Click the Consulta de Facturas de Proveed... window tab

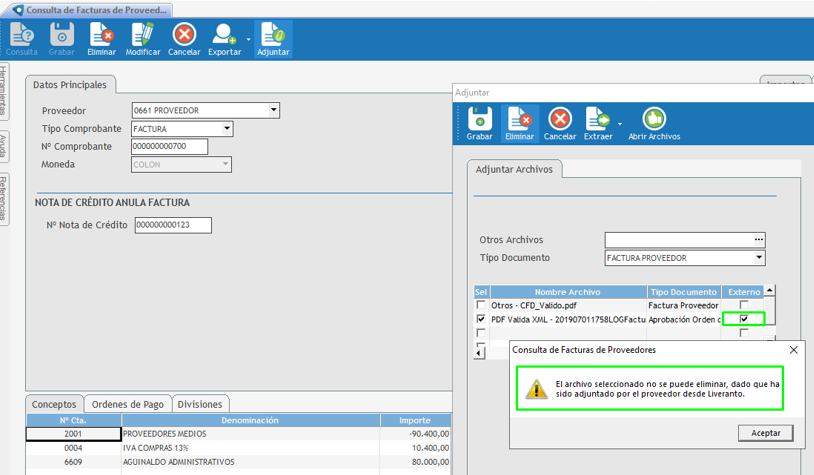pos(91,10)
